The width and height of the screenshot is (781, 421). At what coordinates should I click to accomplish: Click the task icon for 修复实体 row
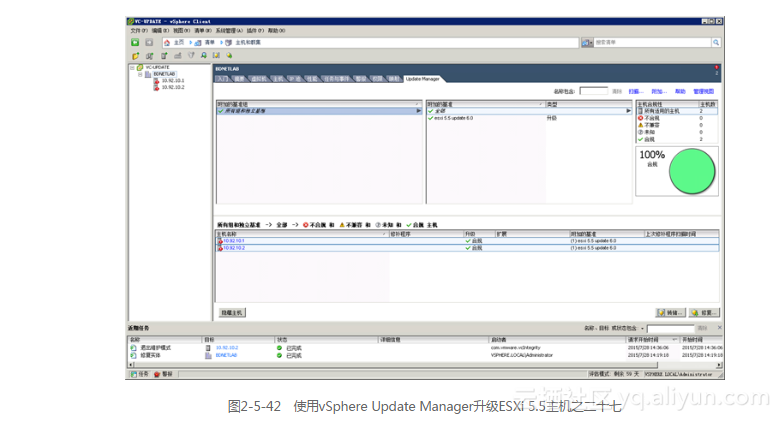133,355
